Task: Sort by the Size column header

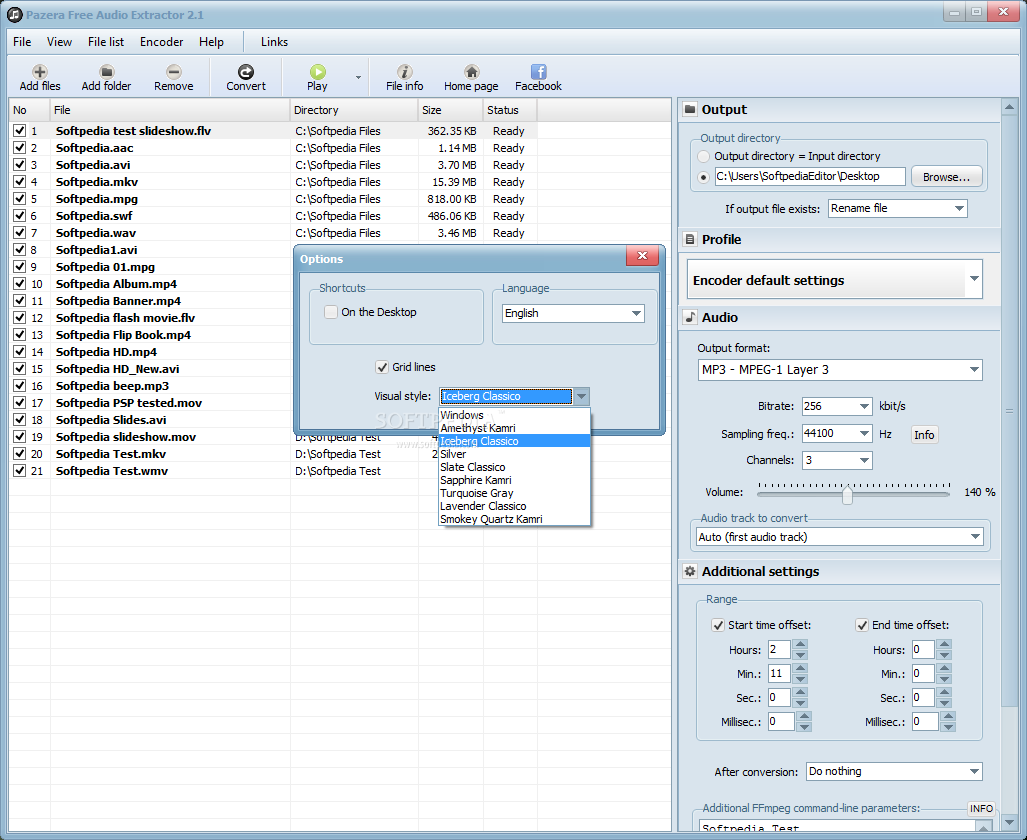Action: point(451,110)
